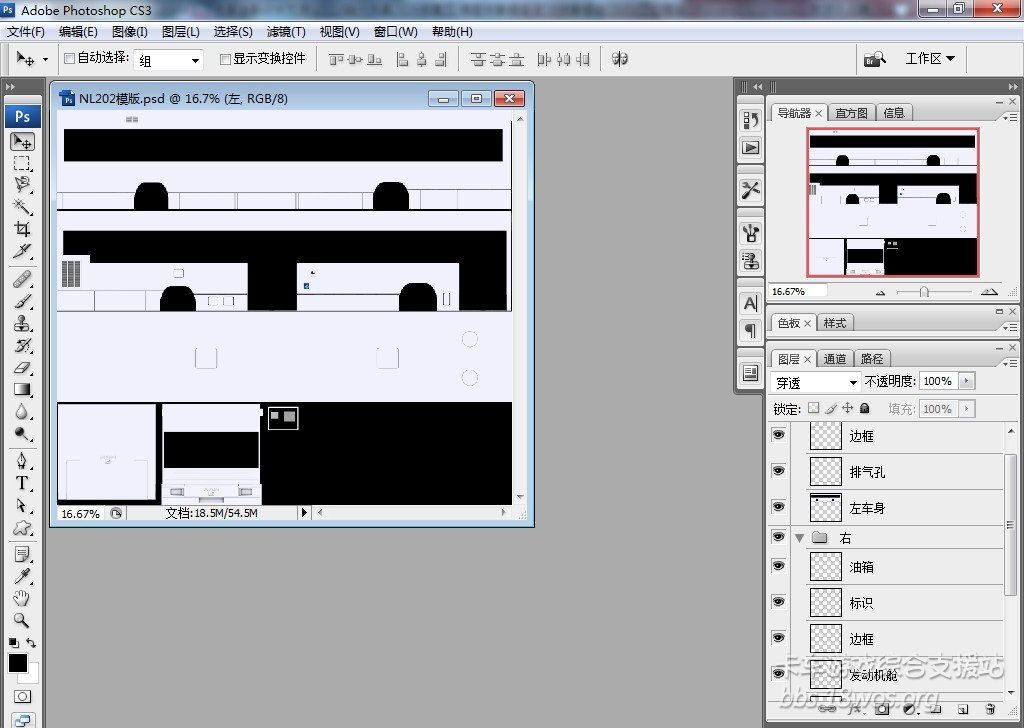Check the 显示变换控件 option
Image resolution: width=1024 pixels, height=728 pixels.
click(x=225, y=59)
